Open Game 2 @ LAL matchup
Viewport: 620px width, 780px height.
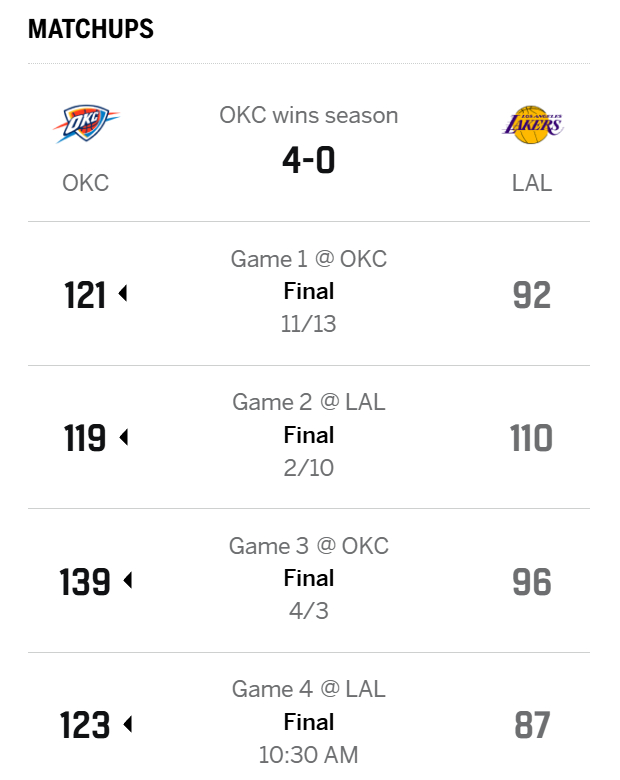pos(309,402)
